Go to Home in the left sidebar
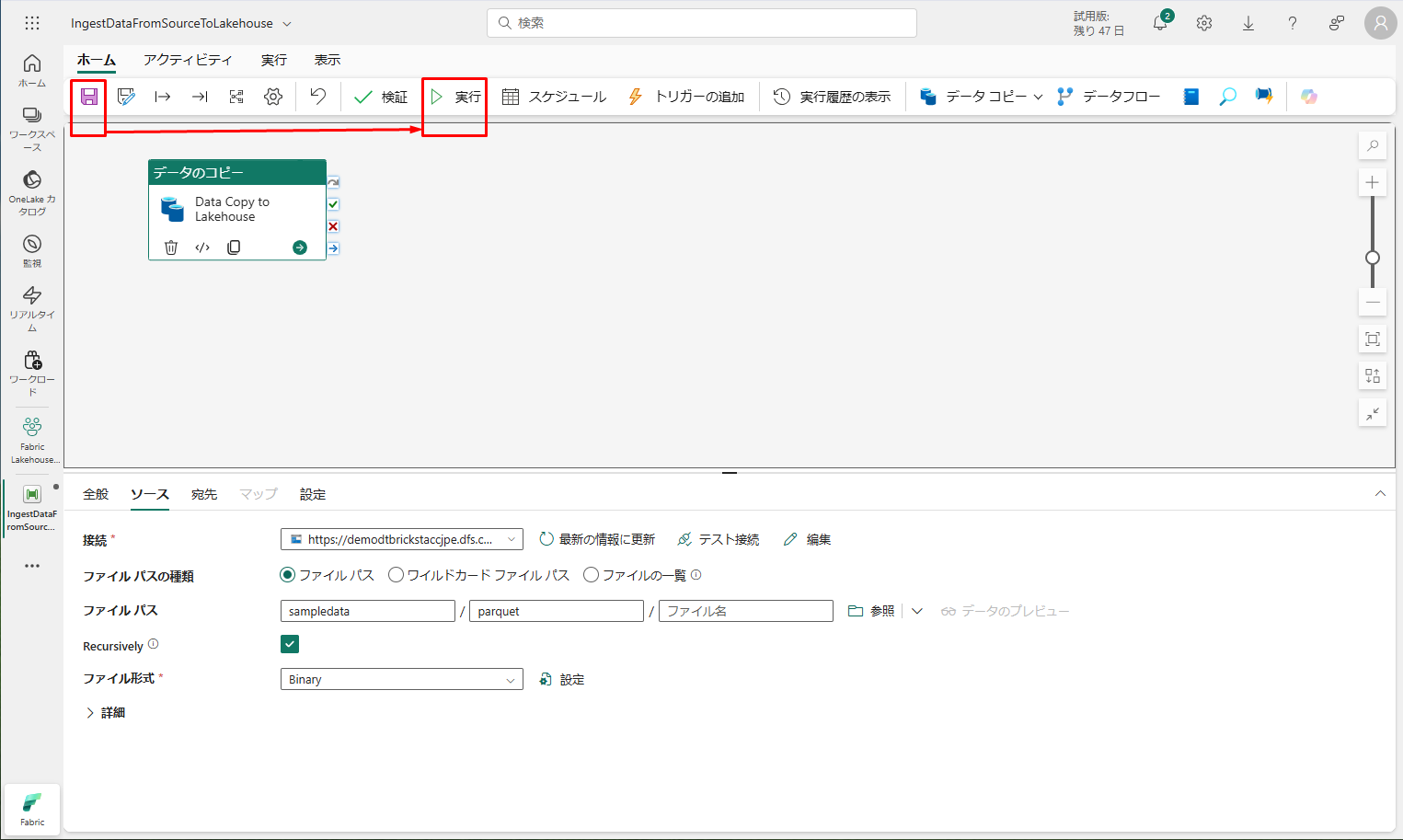 pos(32,71)
